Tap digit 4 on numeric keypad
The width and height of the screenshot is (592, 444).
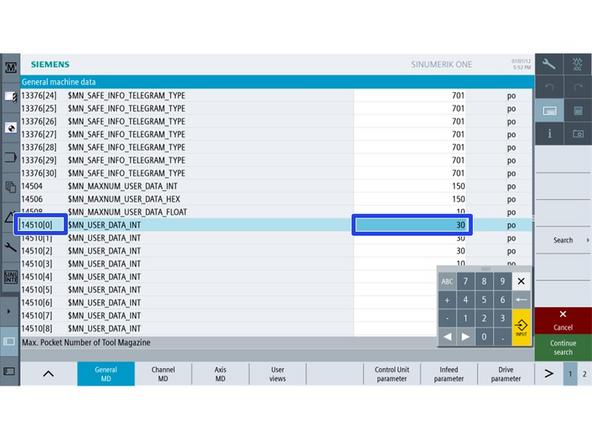[x=466, y=300]
